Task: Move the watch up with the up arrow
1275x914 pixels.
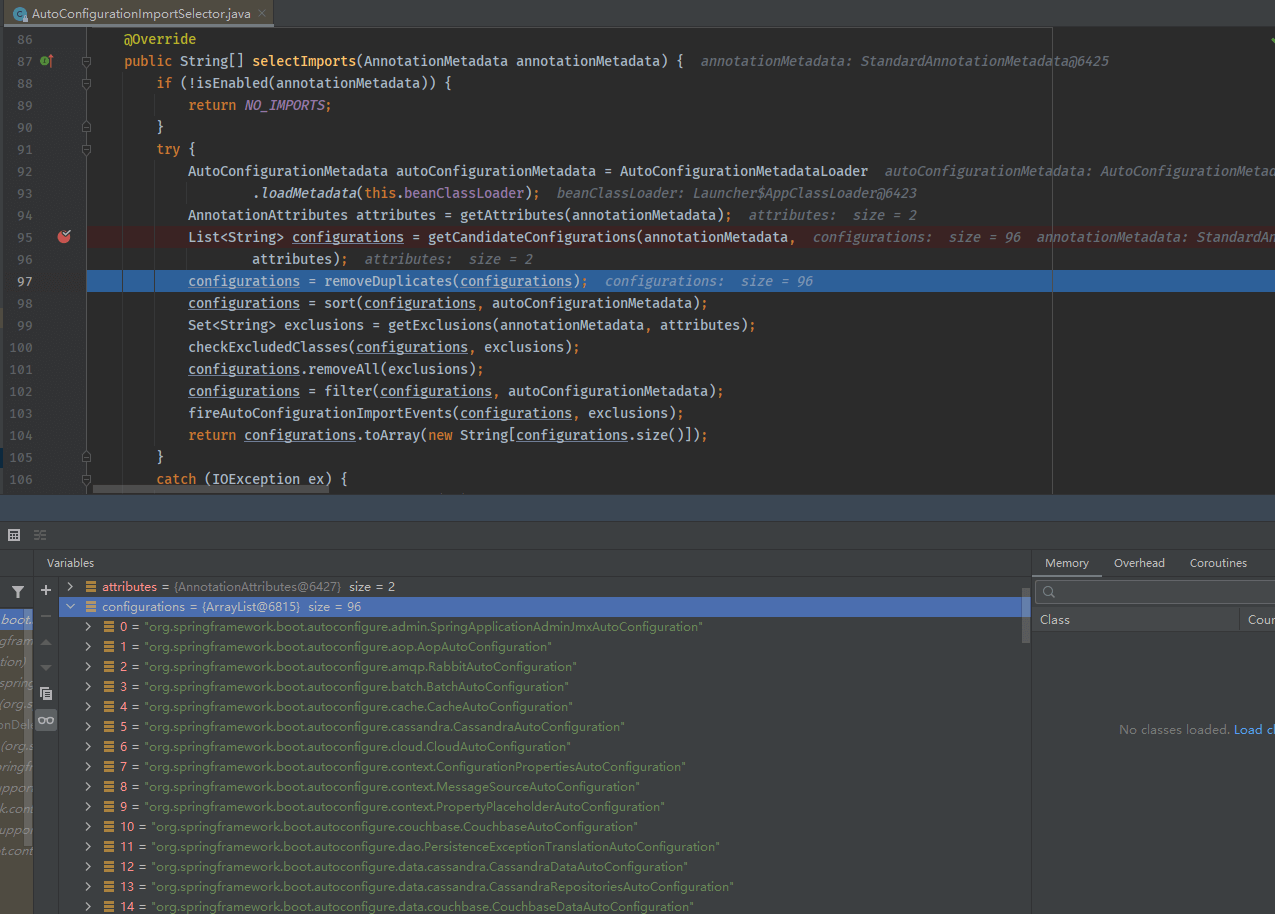Action: tap(46, 642)
